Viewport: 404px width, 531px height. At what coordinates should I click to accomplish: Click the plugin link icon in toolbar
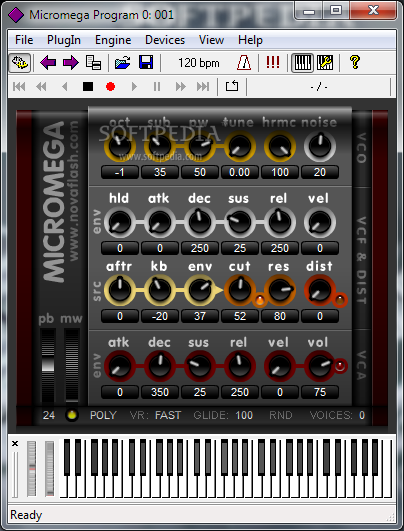(20, 63)
